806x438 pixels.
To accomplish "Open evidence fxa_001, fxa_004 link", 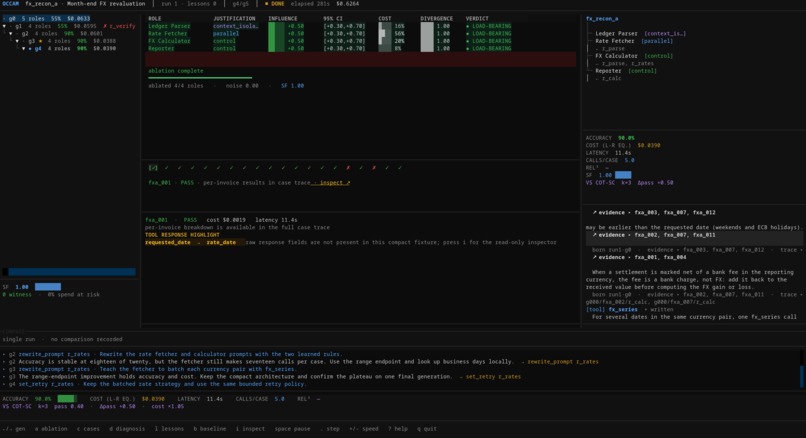I will point(639,257).
